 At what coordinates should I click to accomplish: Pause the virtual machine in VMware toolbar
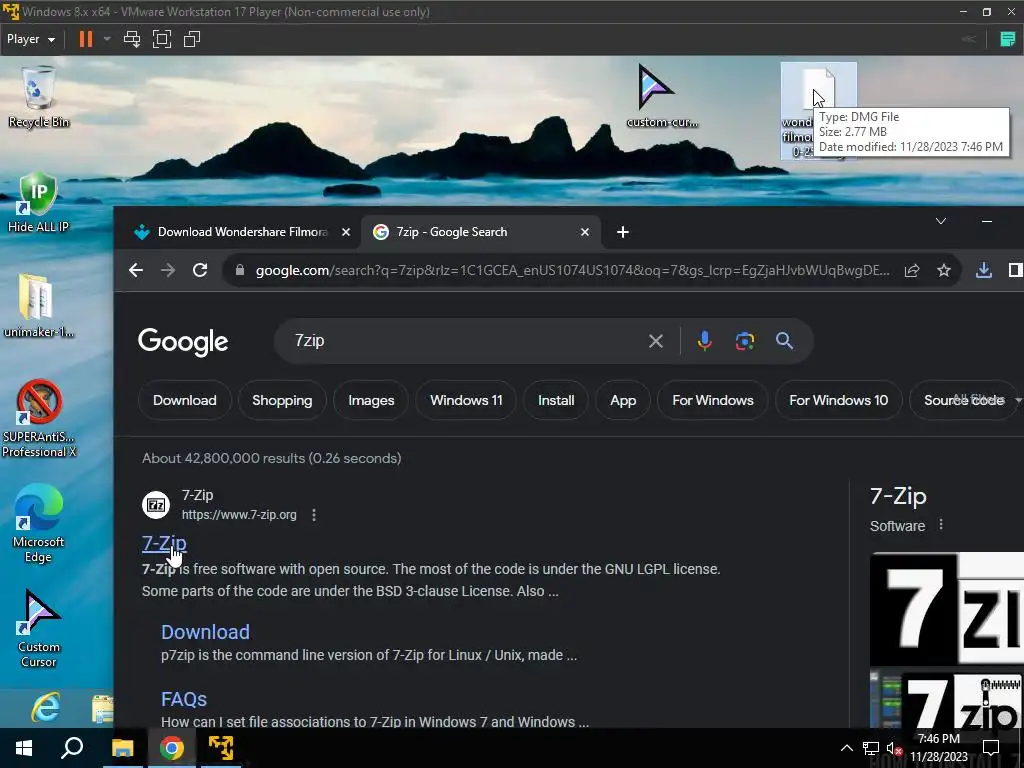[x=86, y=39]
